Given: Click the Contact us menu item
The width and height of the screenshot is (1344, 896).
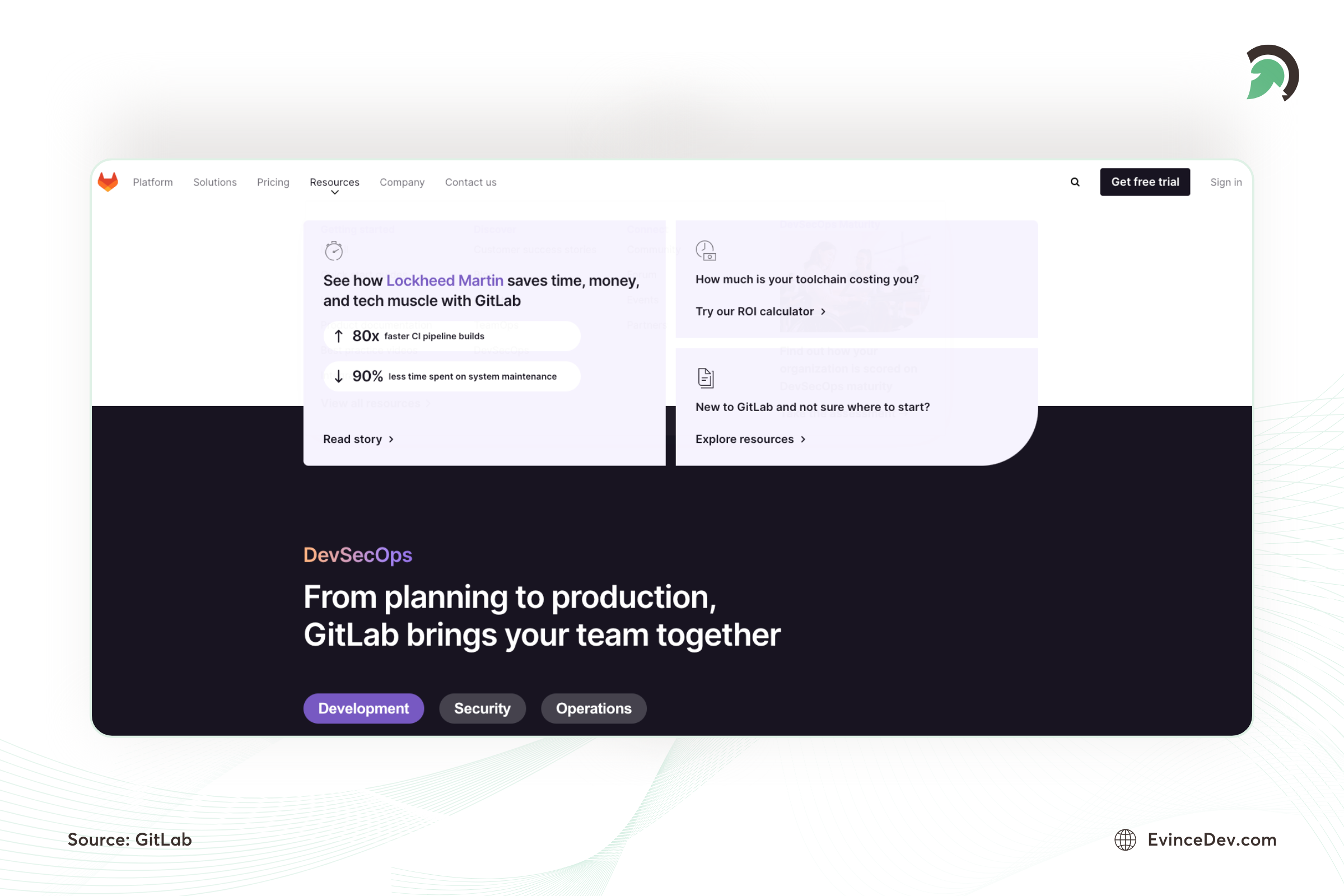Looking at the screenshot, I should (469, 182).
